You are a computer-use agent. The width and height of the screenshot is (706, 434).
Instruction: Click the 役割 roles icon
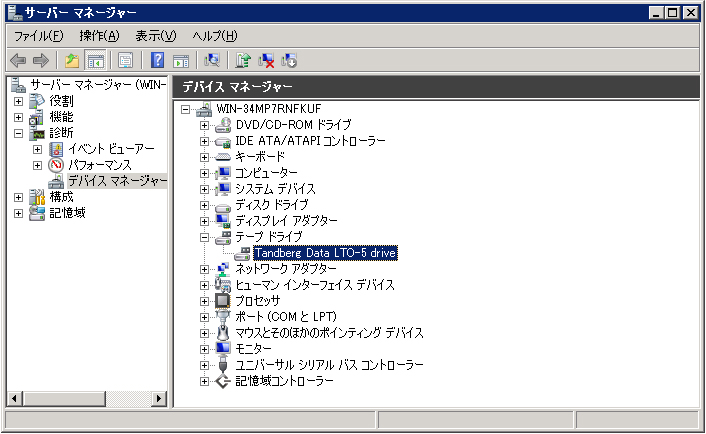tap(37, 101)
